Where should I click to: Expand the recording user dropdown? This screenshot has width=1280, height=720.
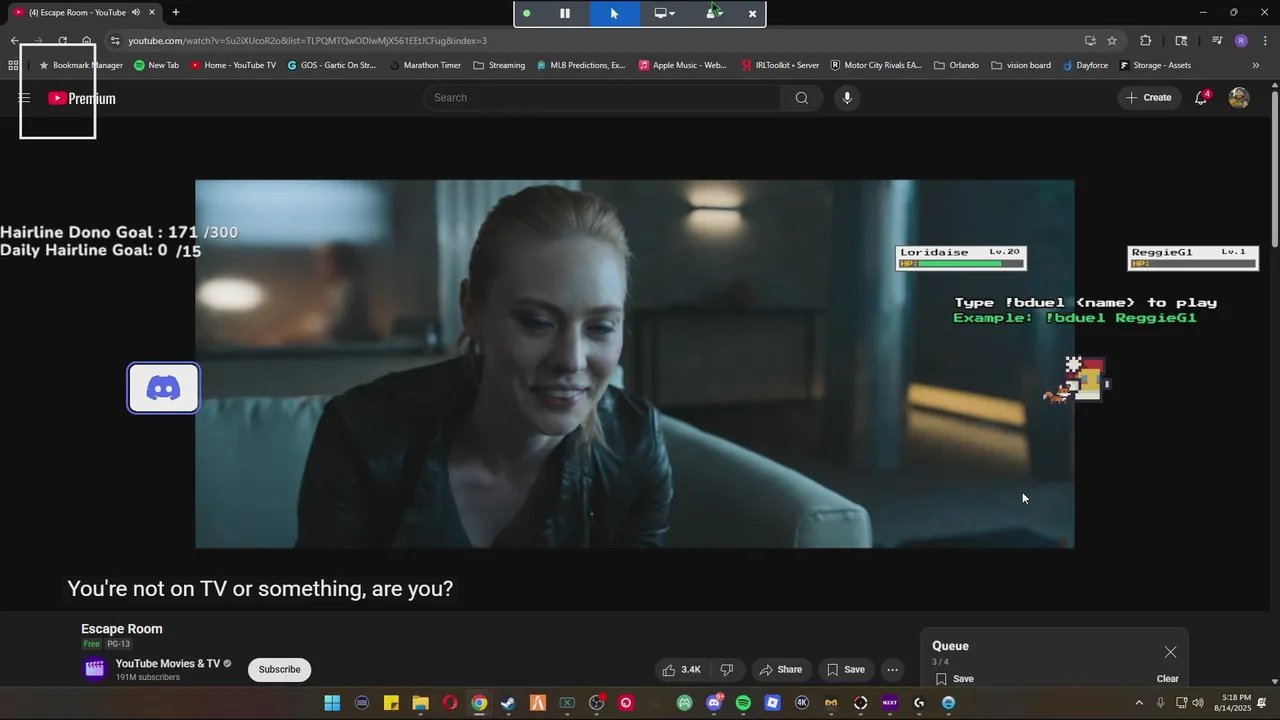point(714,13)
